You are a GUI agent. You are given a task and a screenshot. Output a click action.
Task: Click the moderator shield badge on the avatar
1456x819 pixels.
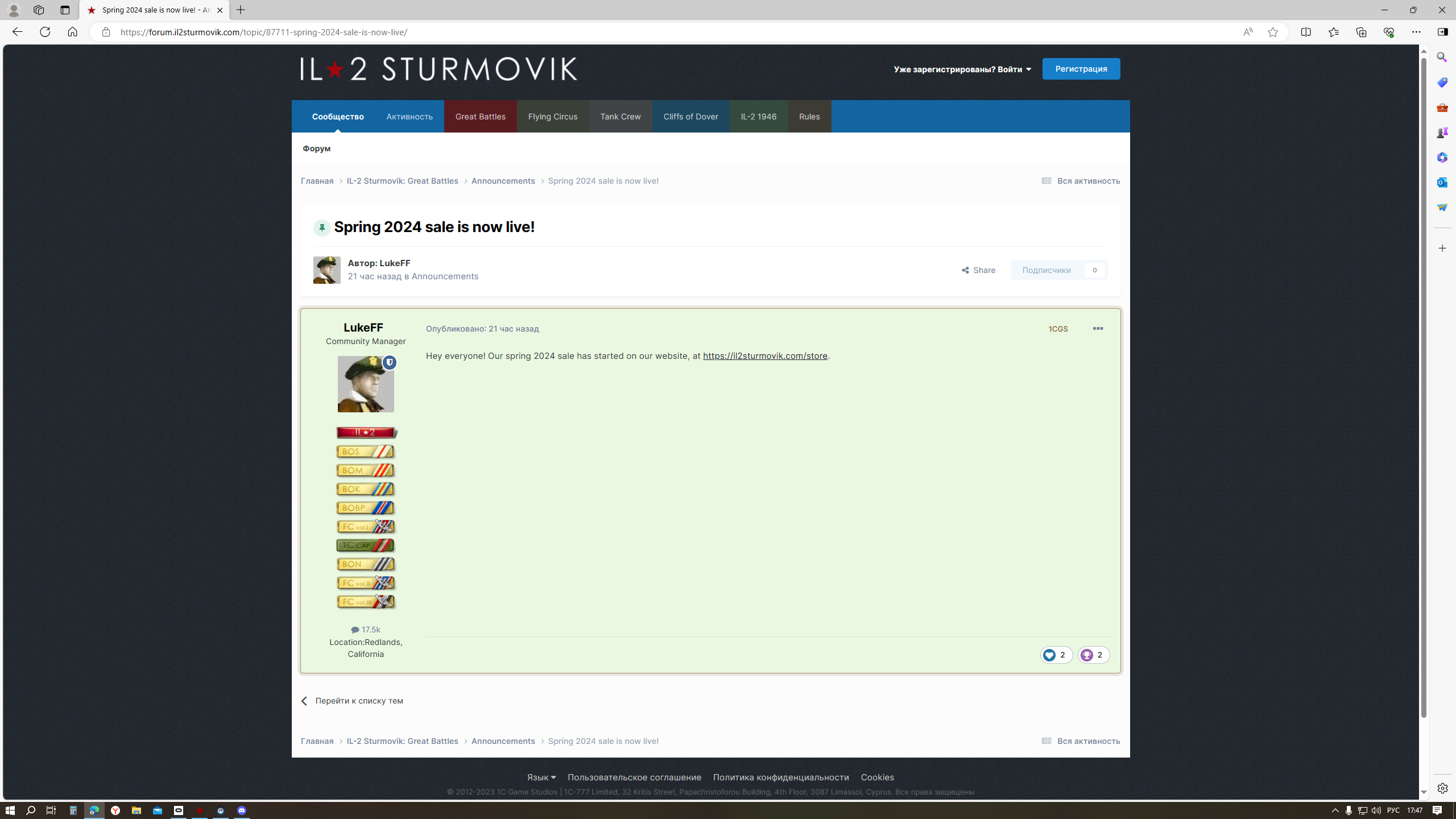point(390,362)
